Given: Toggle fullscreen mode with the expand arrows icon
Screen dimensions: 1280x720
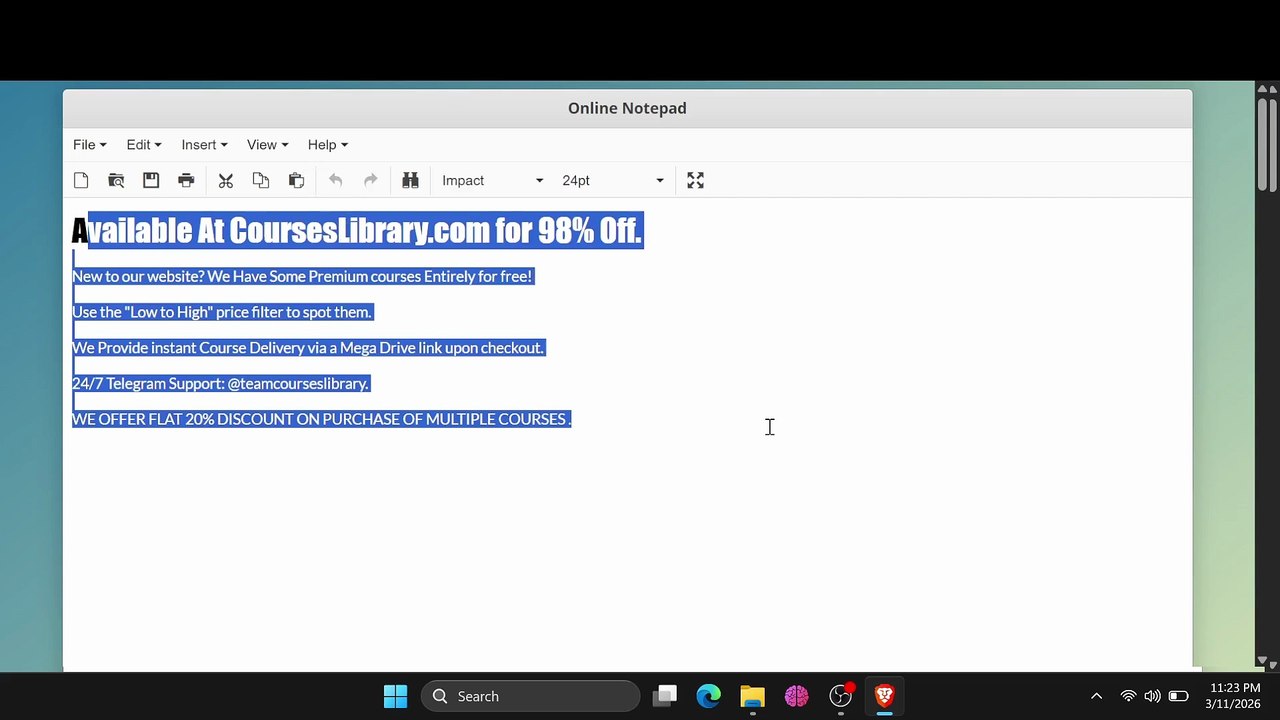Looking at the screenshot, I should pyautogui.click(x=696, y=180).
